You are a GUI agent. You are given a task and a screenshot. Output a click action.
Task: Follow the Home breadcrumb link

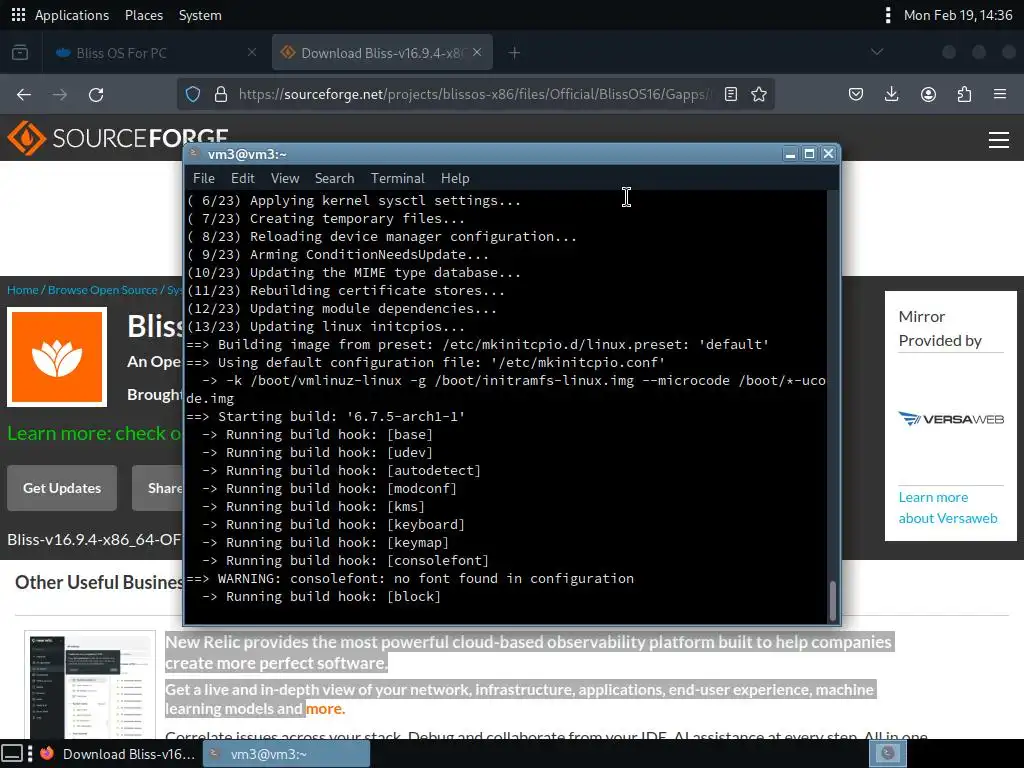tap(22, 290)
